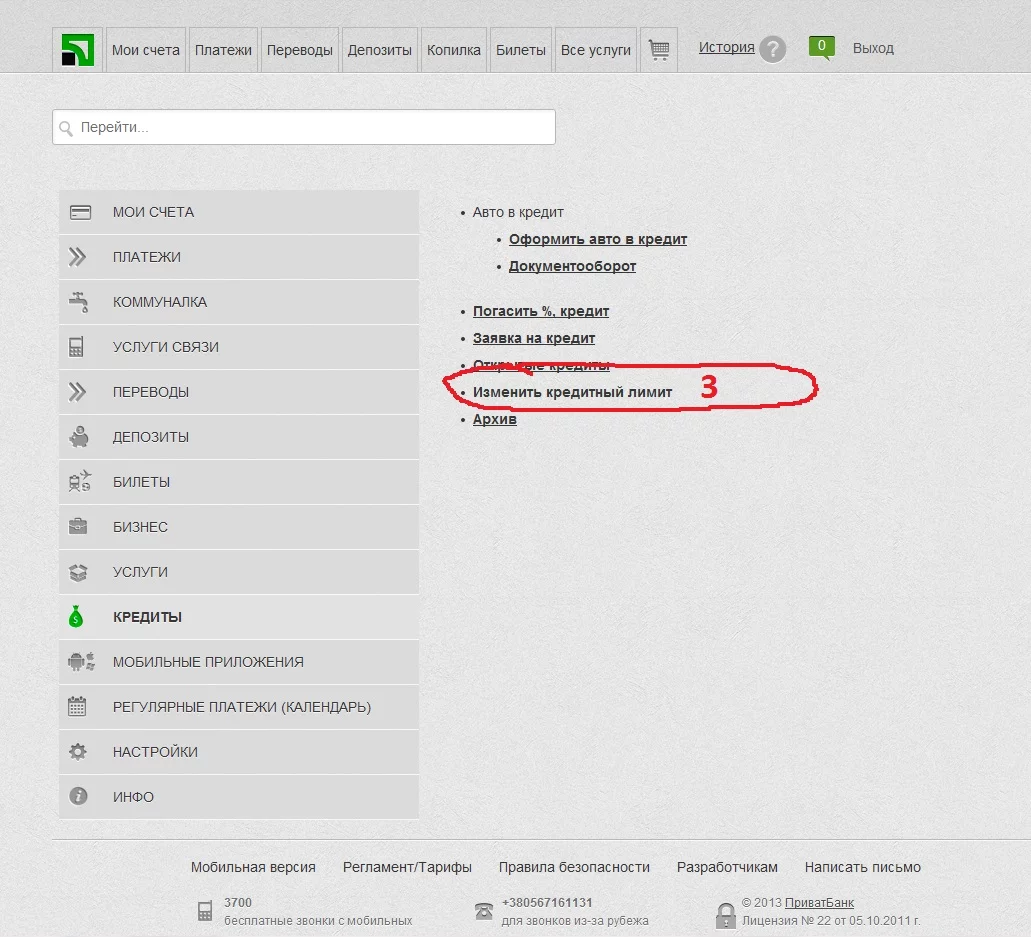Open Правила безопасности footer link
The height and width of the screenshot is (937, 1031).
(574, 867)
